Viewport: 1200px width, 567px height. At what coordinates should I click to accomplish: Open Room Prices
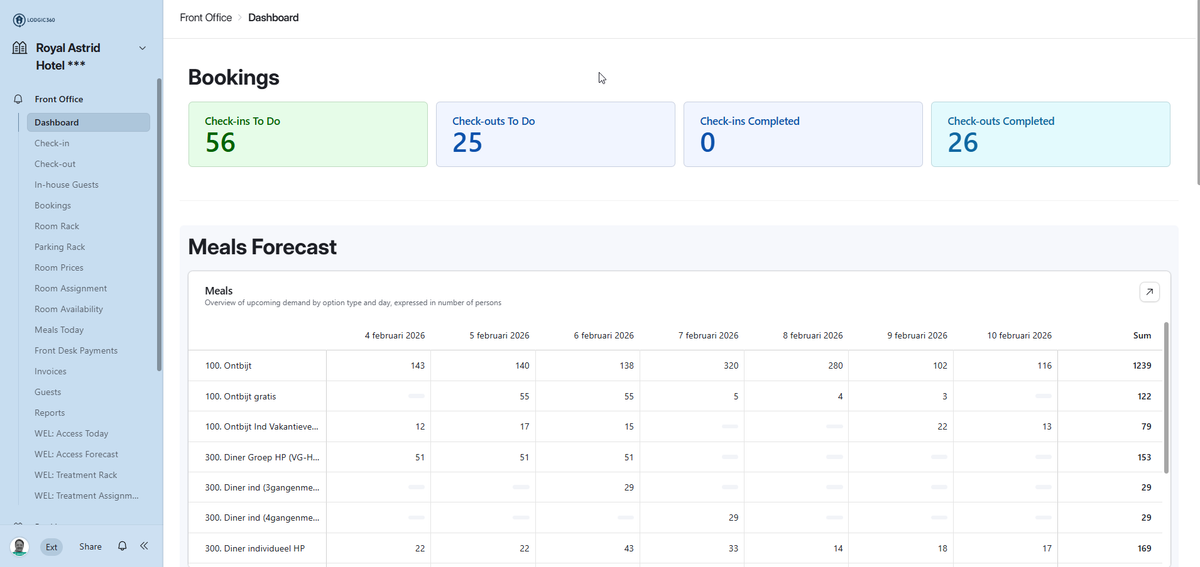pos(59,268)
